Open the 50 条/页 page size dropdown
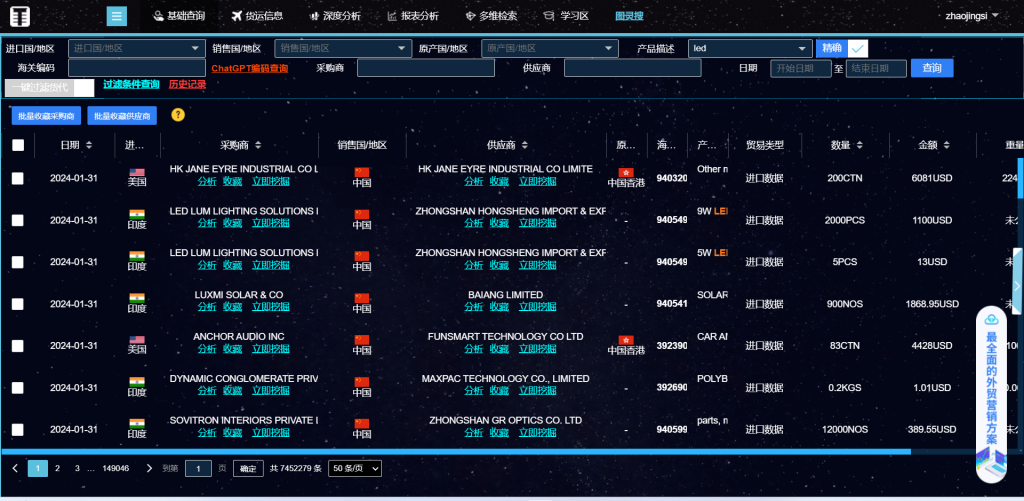Screen dimensions: 1024x501 click(x=355, y=468)
